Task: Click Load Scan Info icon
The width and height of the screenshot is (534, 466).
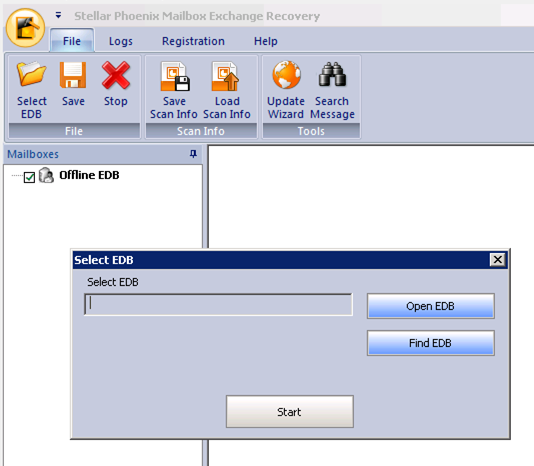Action: click(x=225, y=76)
